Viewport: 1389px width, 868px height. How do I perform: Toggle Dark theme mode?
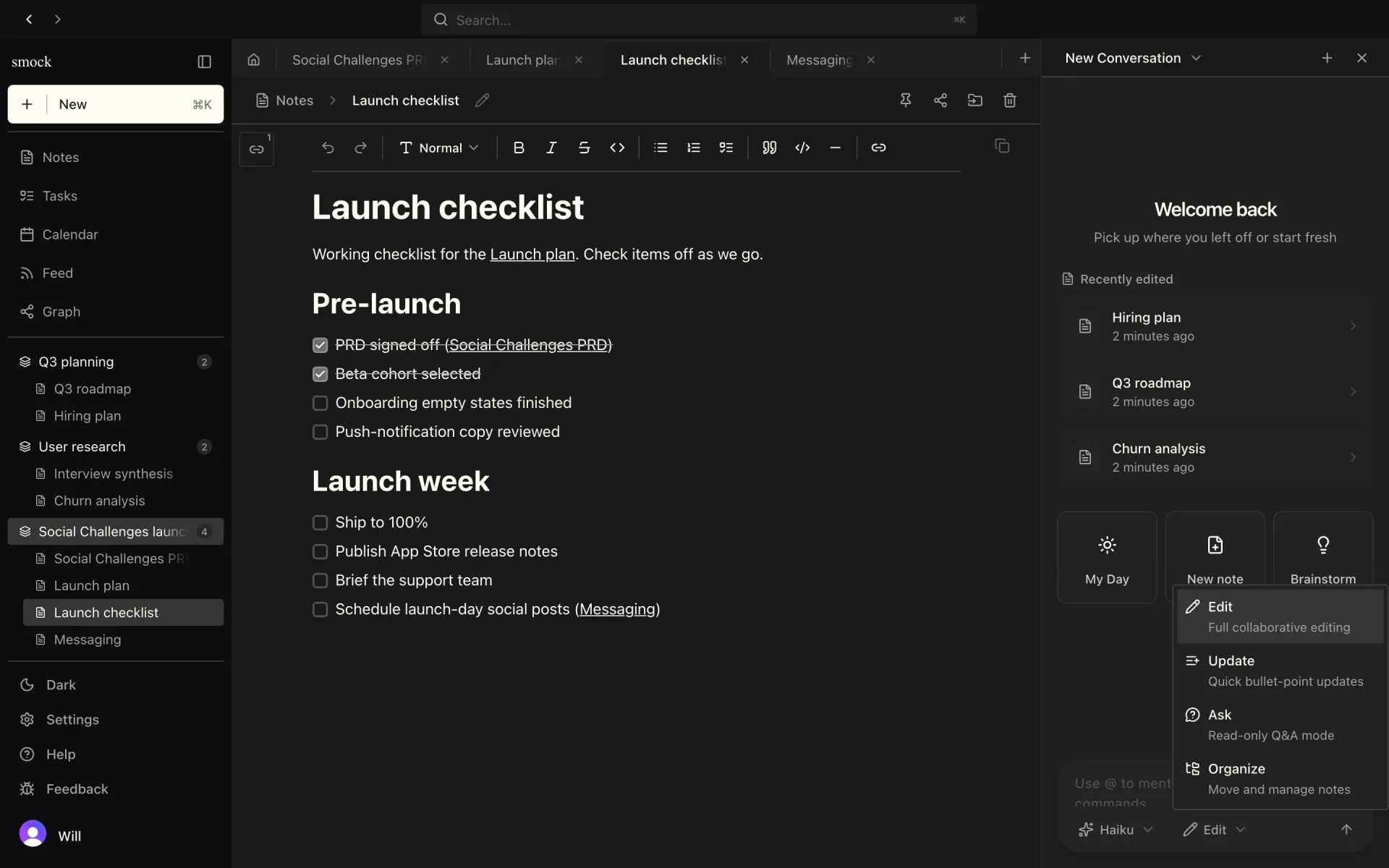pos(116,685)
